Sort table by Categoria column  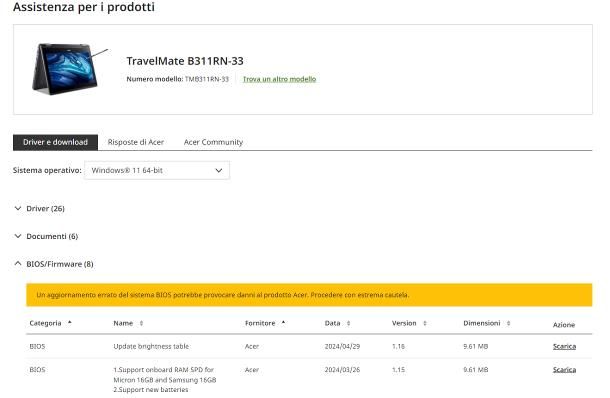[x=51, y=323]
